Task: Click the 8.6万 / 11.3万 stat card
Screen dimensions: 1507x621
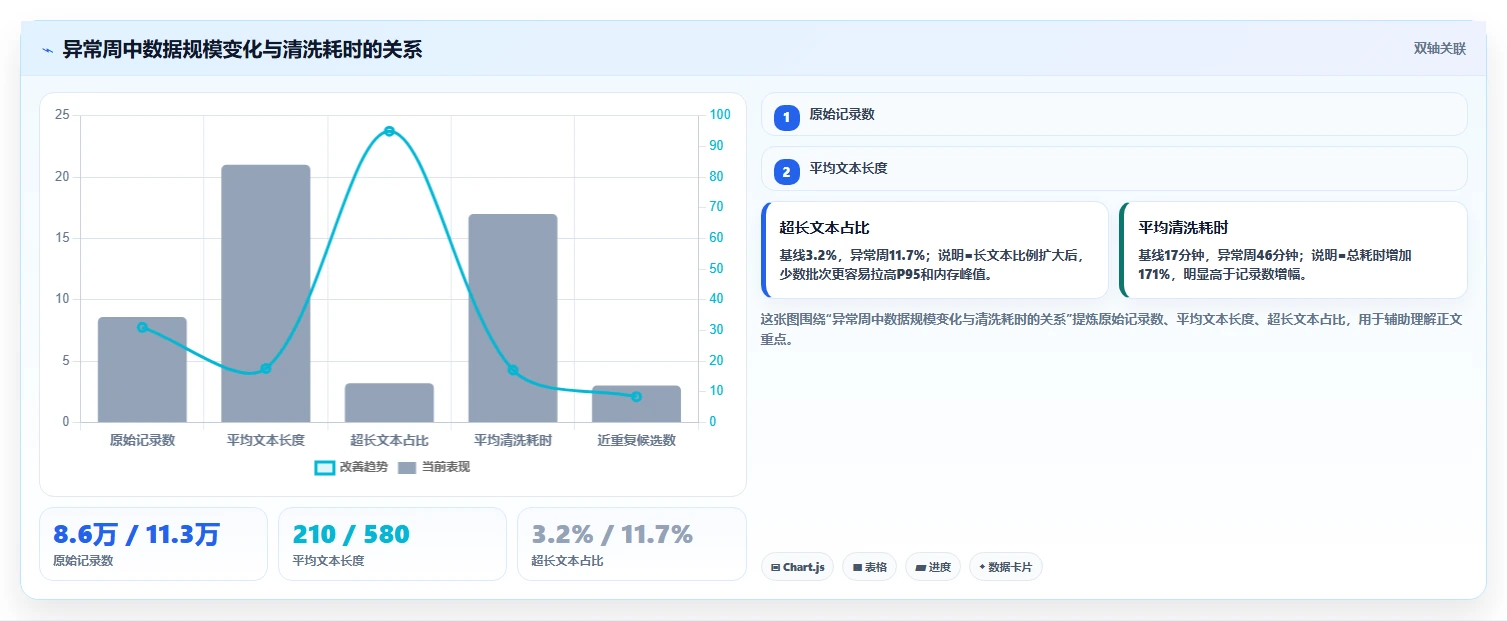Action: pos(153,544)
